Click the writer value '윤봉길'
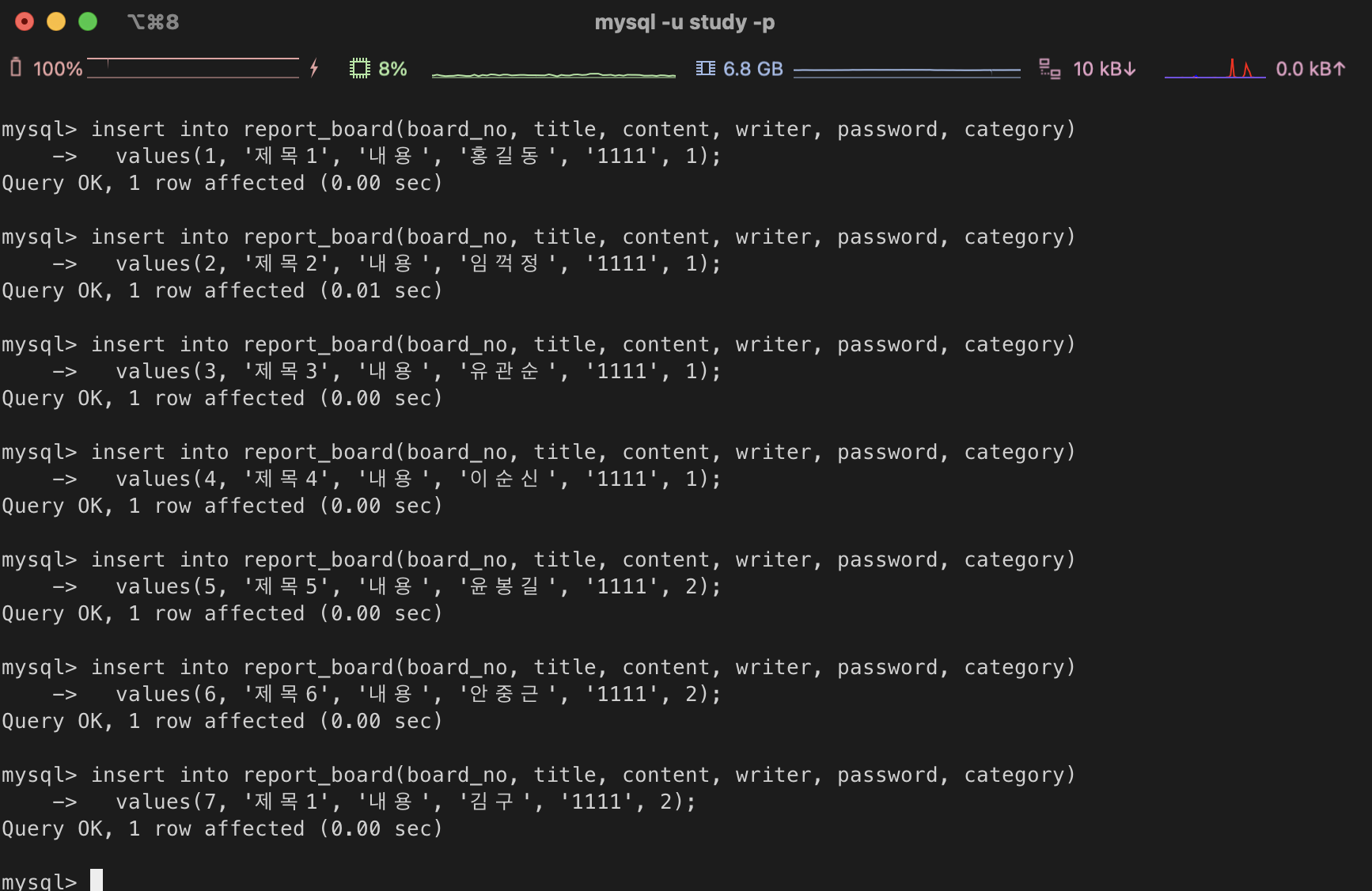The width and height of the screenshot is (1372, 891). [504, 586]
